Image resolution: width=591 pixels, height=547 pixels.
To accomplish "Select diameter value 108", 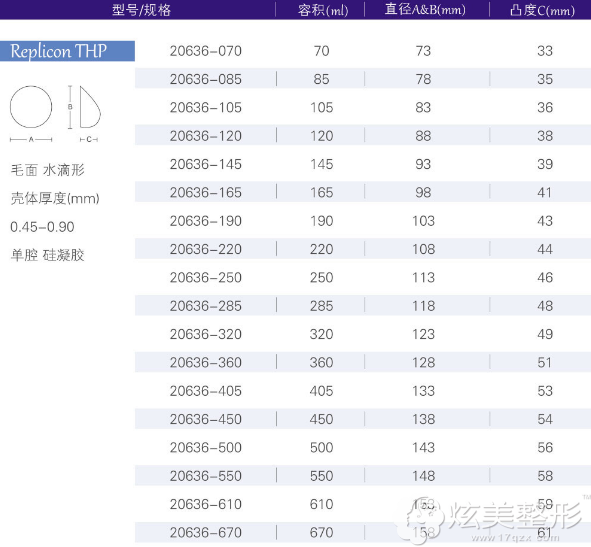I will tap(424, 249).
